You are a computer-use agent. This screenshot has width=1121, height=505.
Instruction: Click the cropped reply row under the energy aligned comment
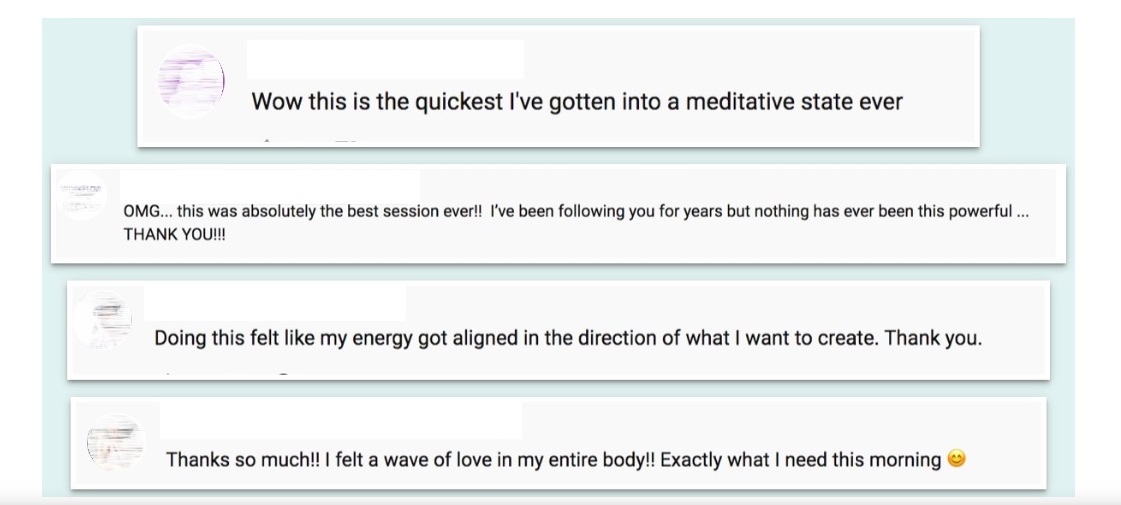[225, 373]
